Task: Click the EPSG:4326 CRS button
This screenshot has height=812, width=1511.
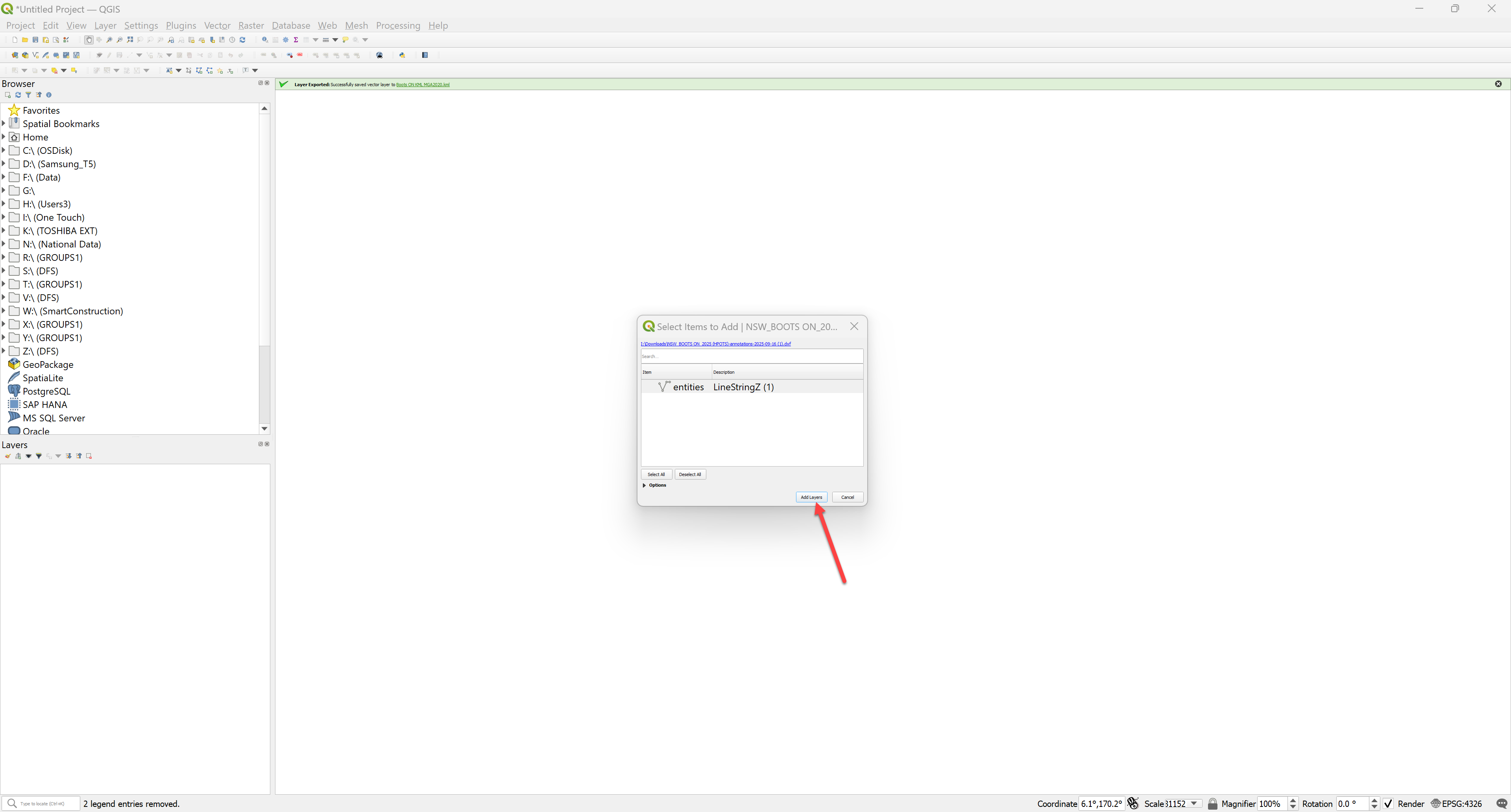Action: 1456,803
